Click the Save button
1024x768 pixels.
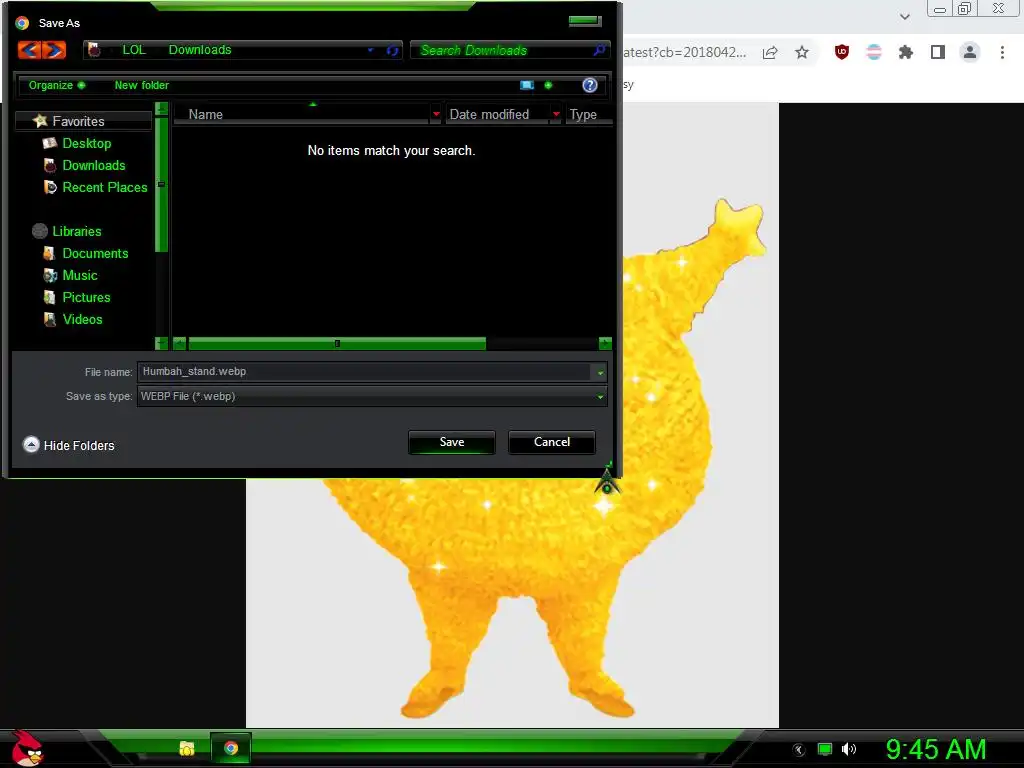(x=452, y=442)
